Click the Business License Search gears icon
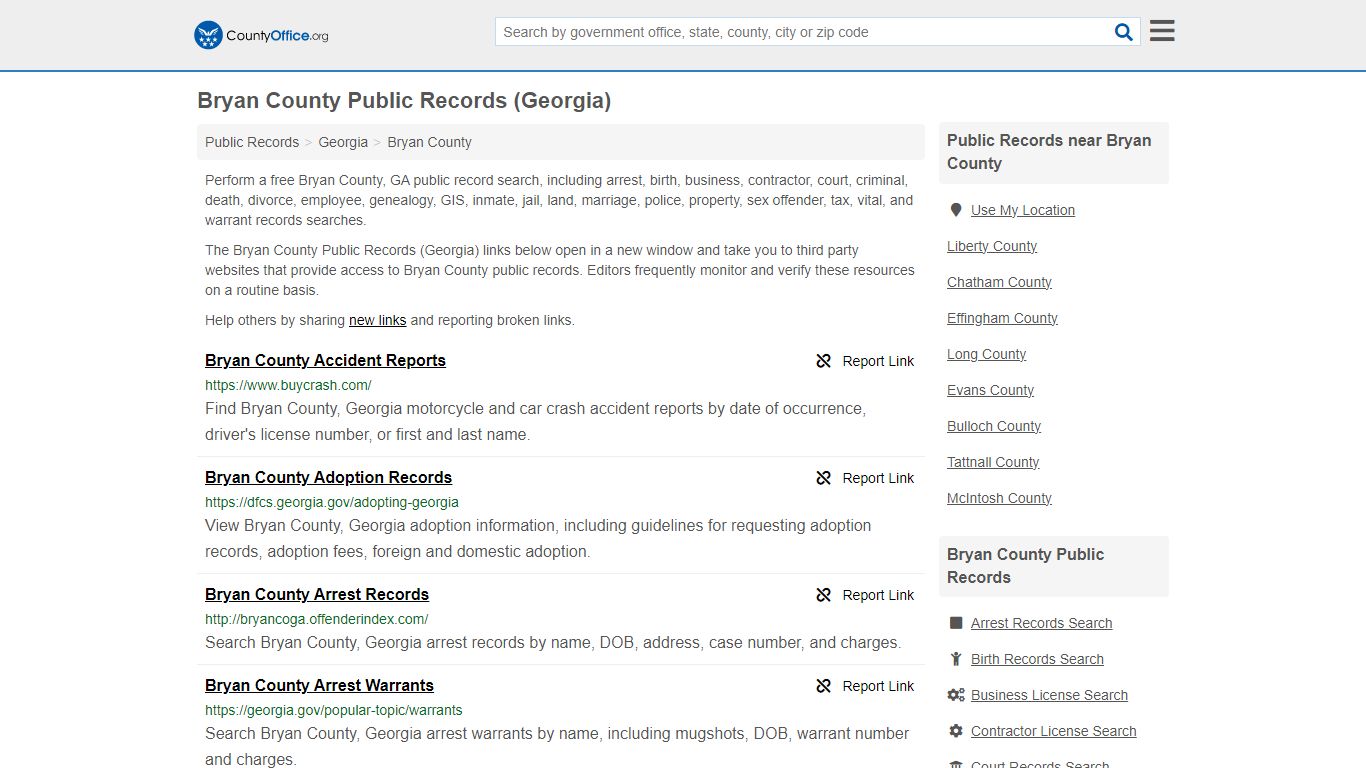Screen dimensions: 1366x768 956,695
